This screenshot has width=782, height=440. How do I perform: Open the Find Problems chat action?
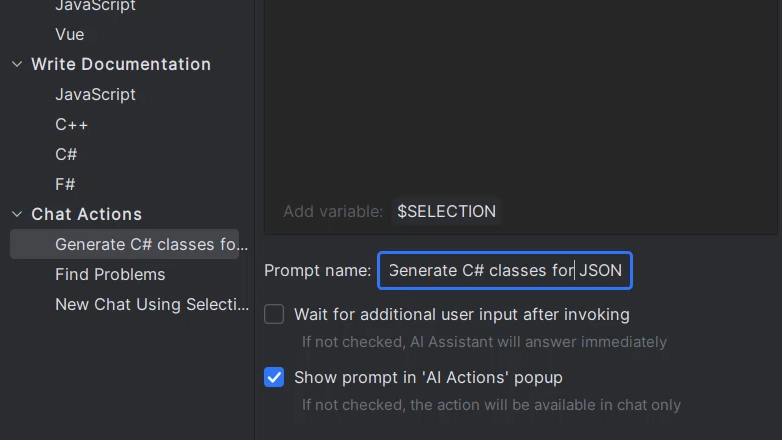coord(110,274)
